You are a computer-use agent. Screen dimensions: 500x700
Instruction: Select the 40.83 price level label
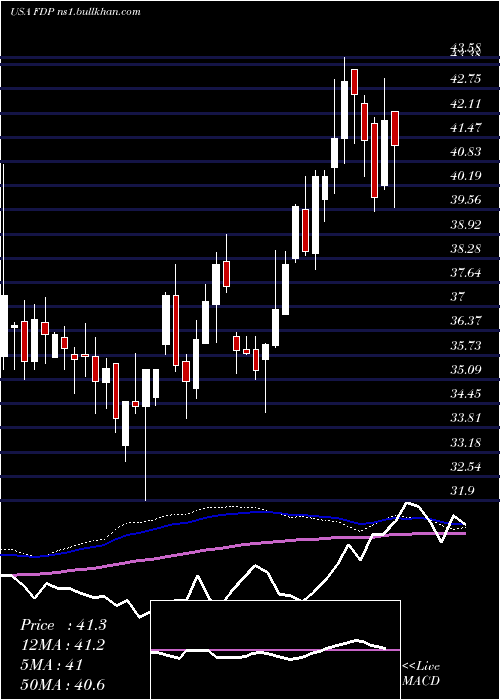(x=466, y=152)
